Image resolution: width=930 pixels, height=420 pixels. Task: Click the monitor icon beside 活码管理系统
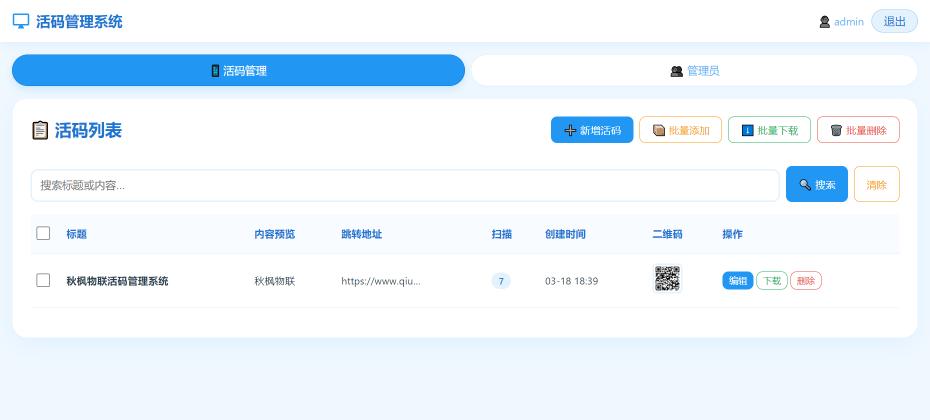tap(21, 21)
